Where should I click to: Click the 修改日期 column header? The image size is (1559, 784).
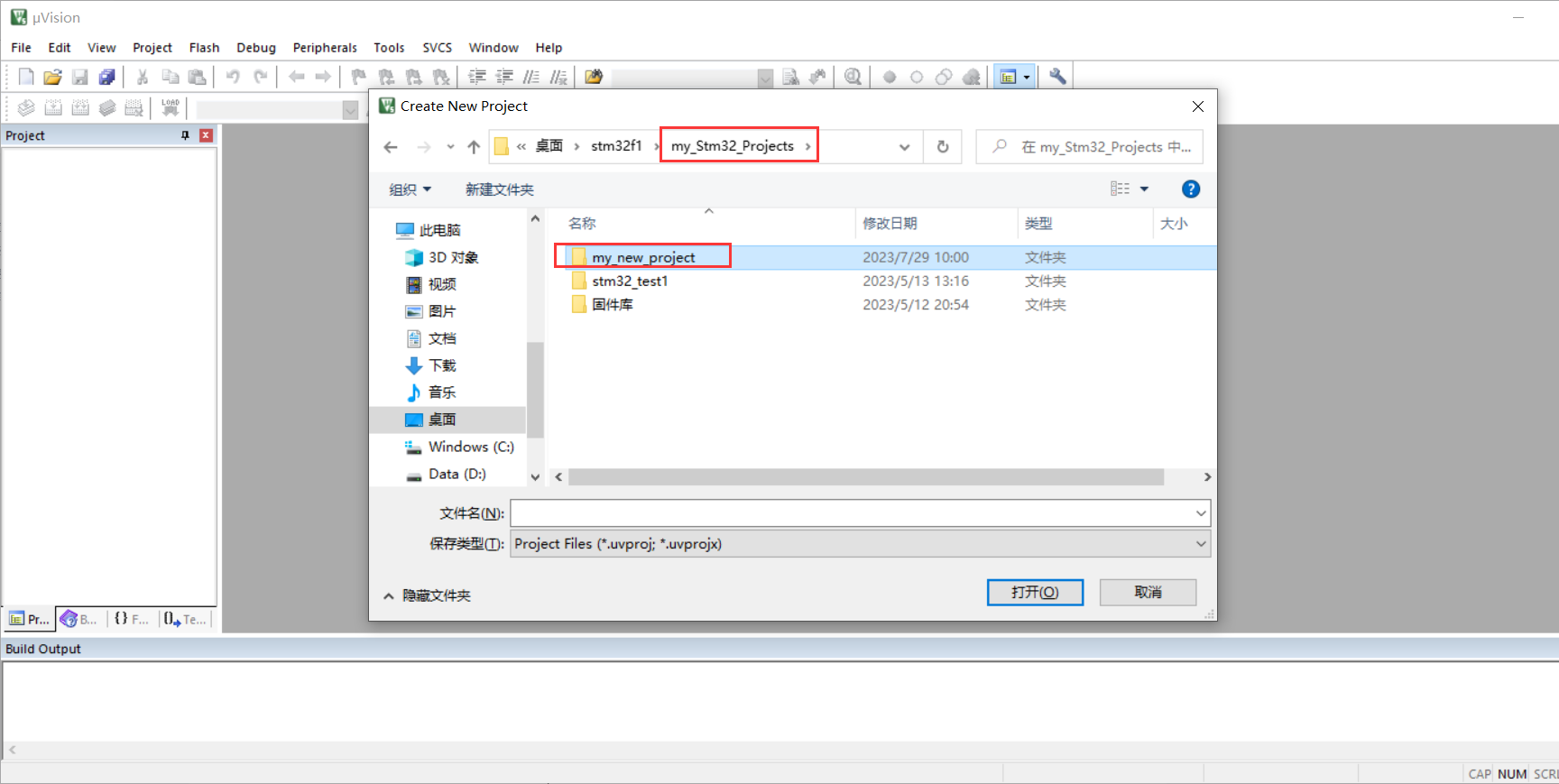tap(890, 223)
